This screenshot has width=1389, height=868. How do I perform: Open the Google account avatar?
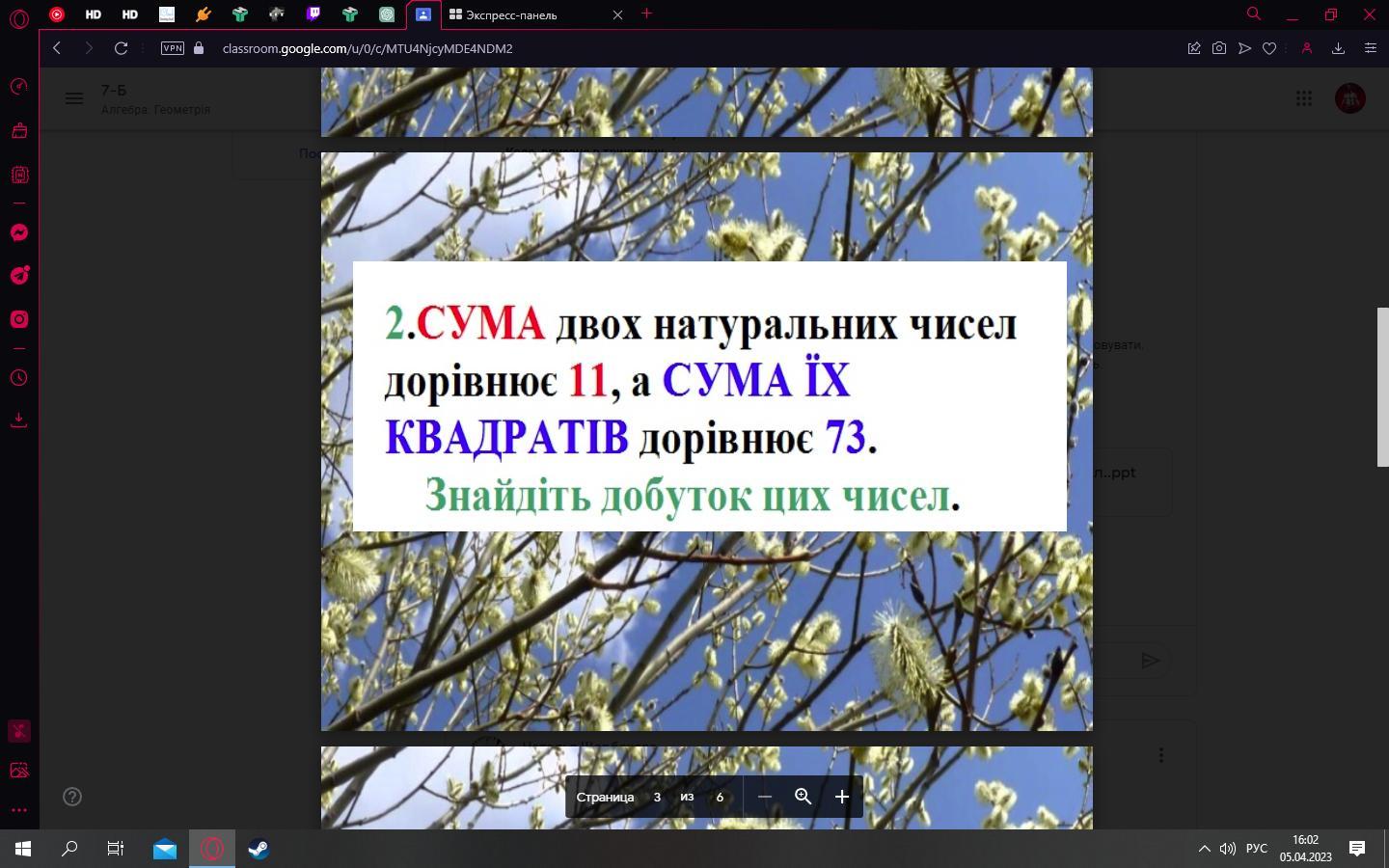1349,98
